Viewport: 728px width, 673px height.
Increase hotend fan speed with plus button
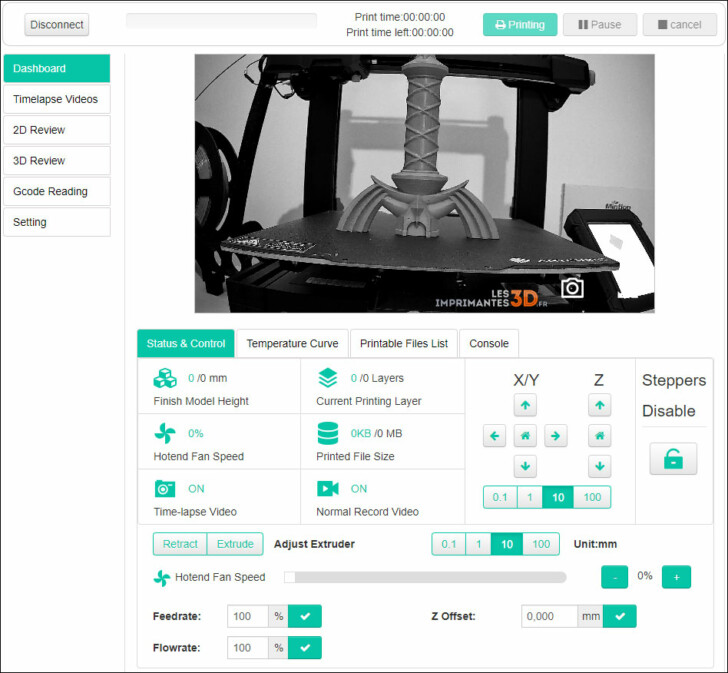coord(676,577)
